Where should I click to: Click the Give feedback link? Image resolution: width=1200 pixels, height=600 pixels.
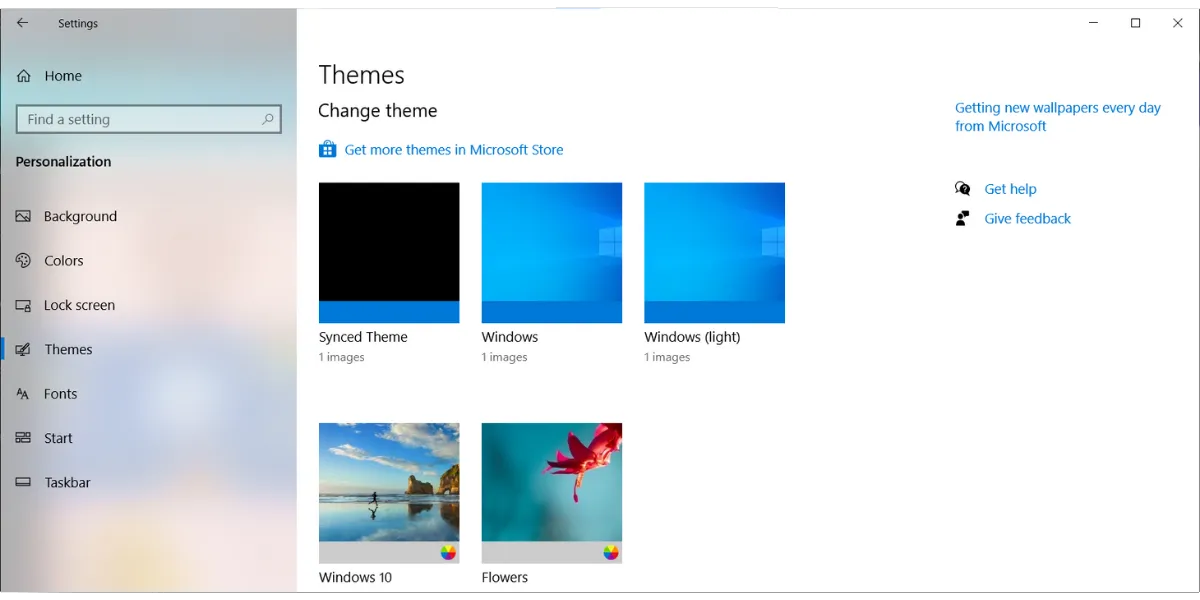(x=1027, y=218)
